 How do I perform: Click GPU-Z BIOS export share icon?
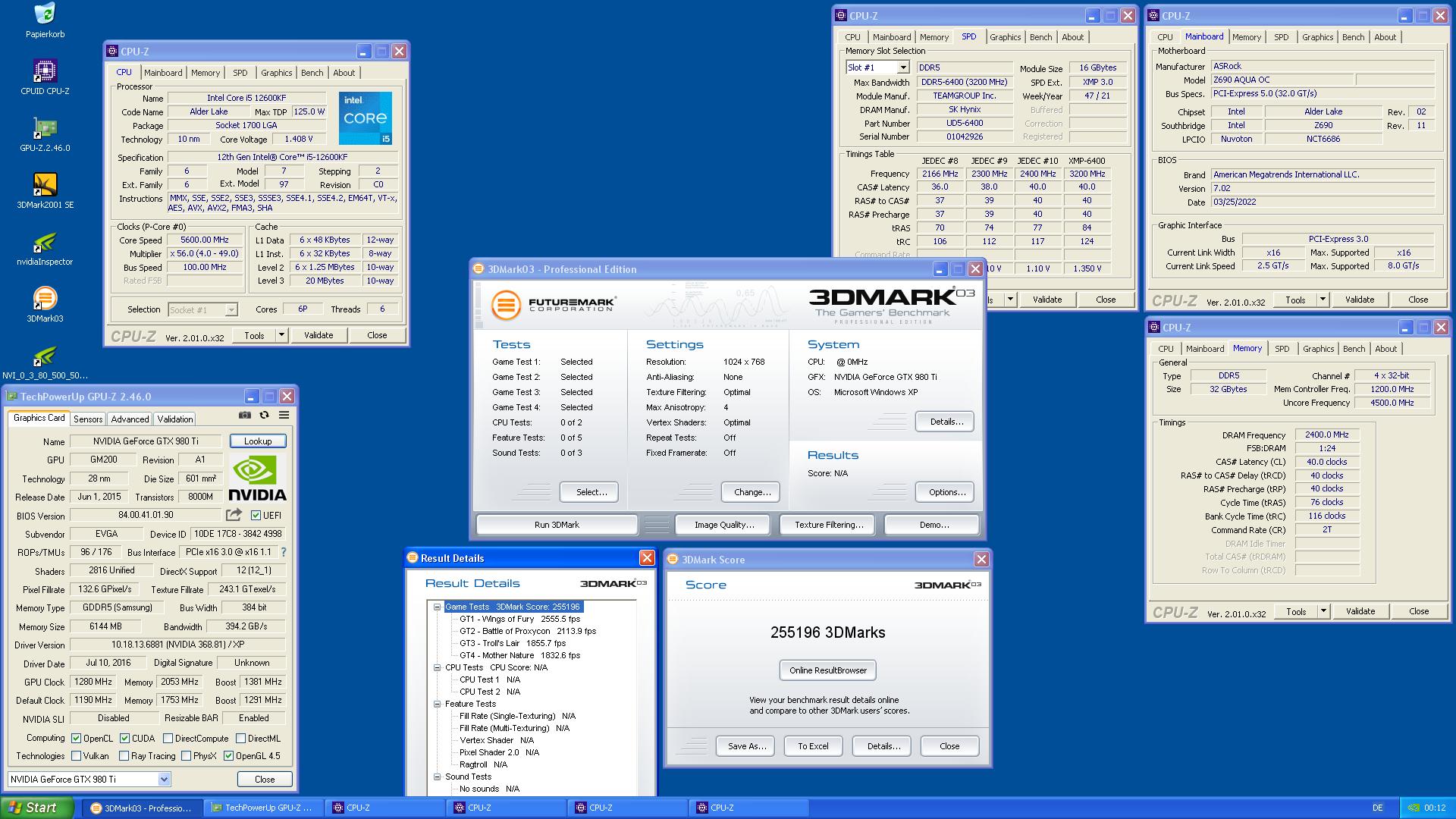pyautogui.click(x=234, y=515)
